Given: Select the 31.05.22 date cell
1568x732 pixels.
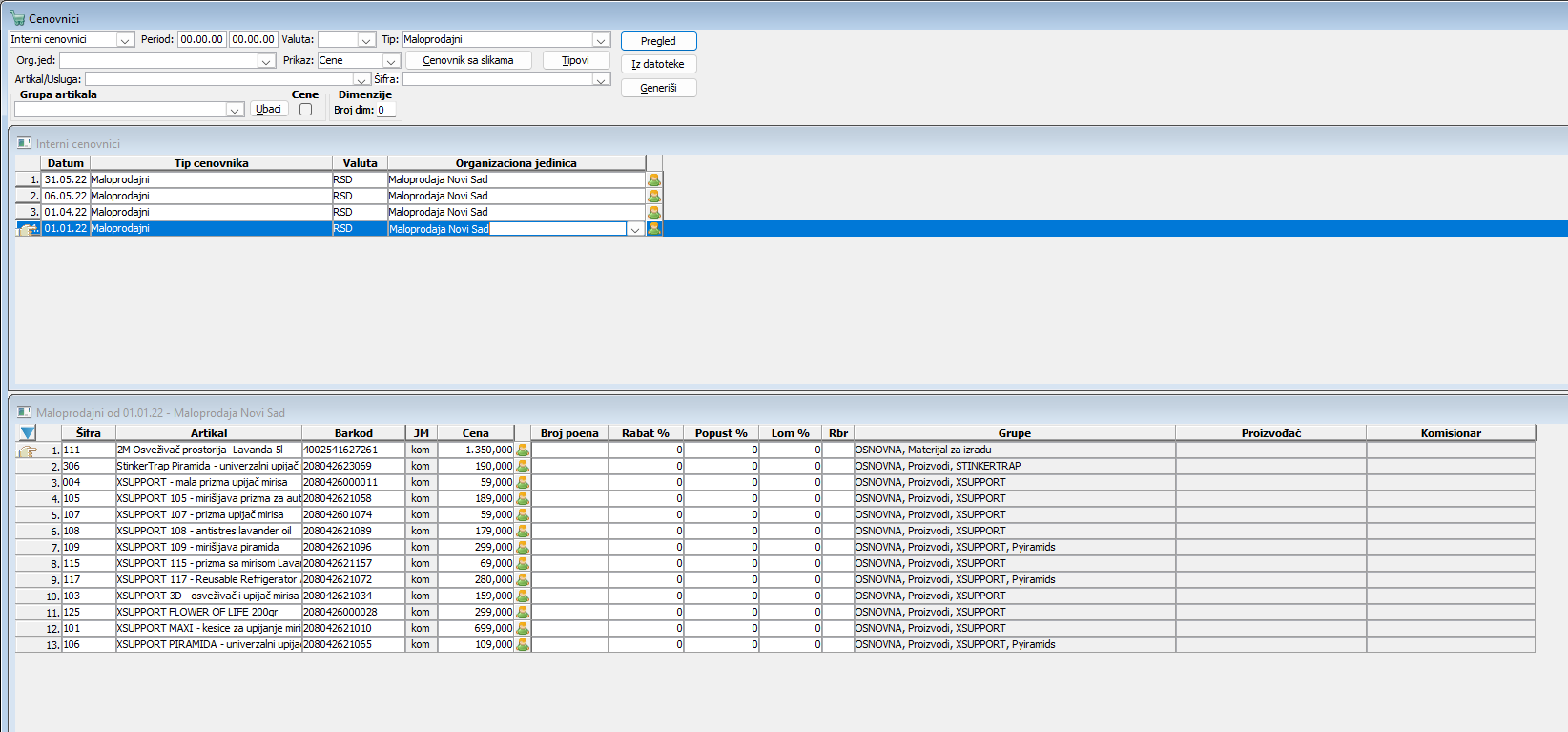Looking at the screenshot, I should 66,179.
